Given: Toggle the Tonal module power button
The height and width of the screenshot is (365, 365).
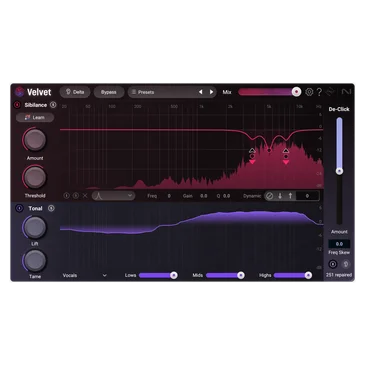Looking at the screenshot, I should pyautogui.click(x=19, y=208).
